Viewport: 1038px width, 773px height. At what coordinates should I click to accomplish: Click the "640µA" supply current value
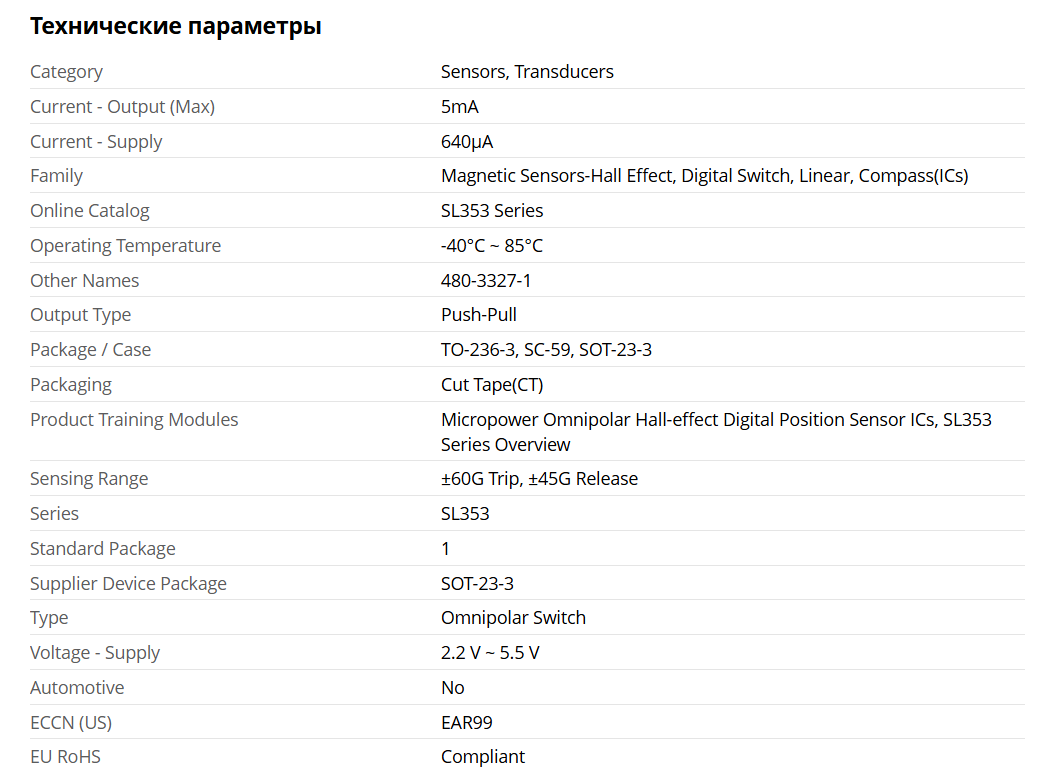pyautogui.click(x=467, y=142)
